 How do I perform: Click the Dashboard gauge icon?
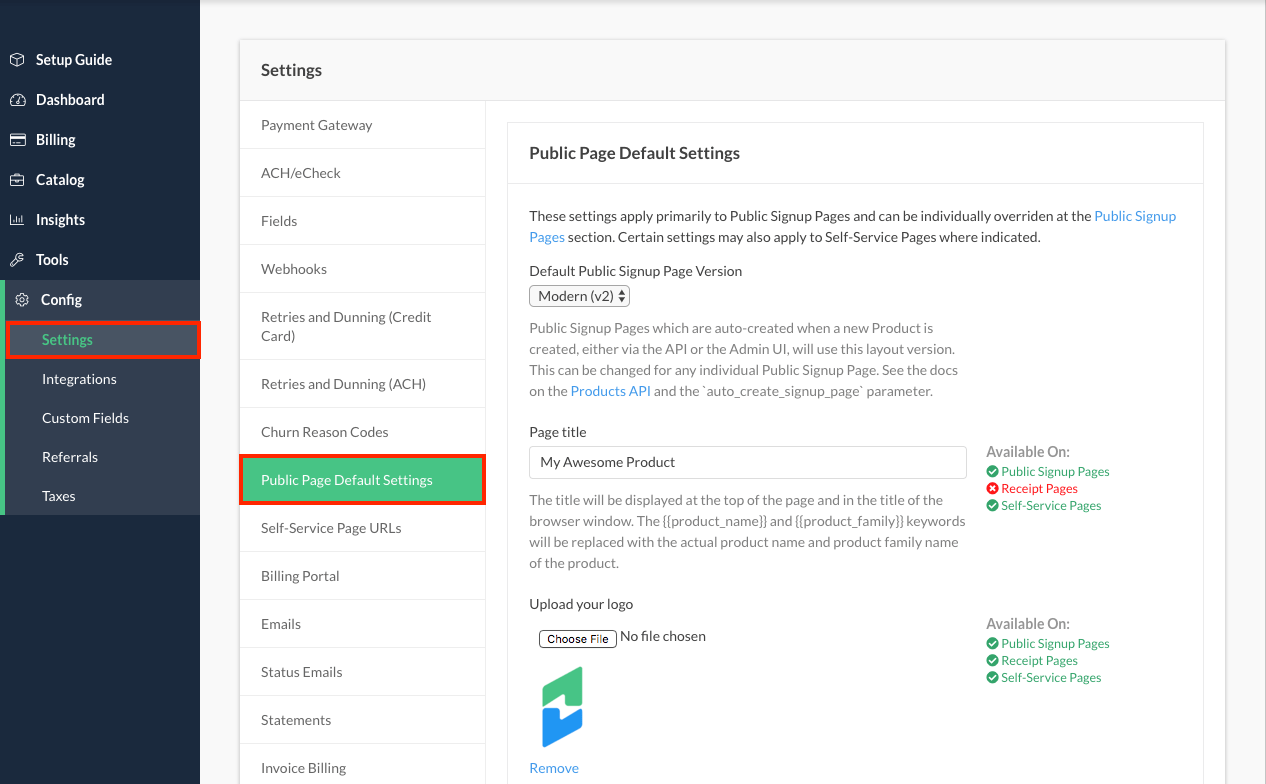[17, 100]
